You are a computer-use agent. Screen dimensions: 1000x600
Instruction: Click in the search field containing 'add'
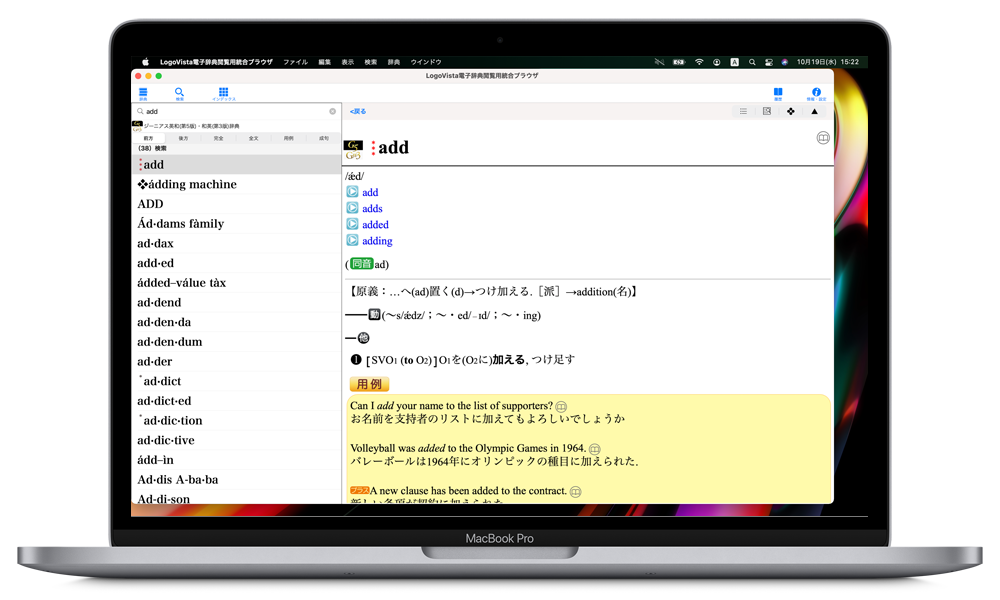tap(236, 111)
